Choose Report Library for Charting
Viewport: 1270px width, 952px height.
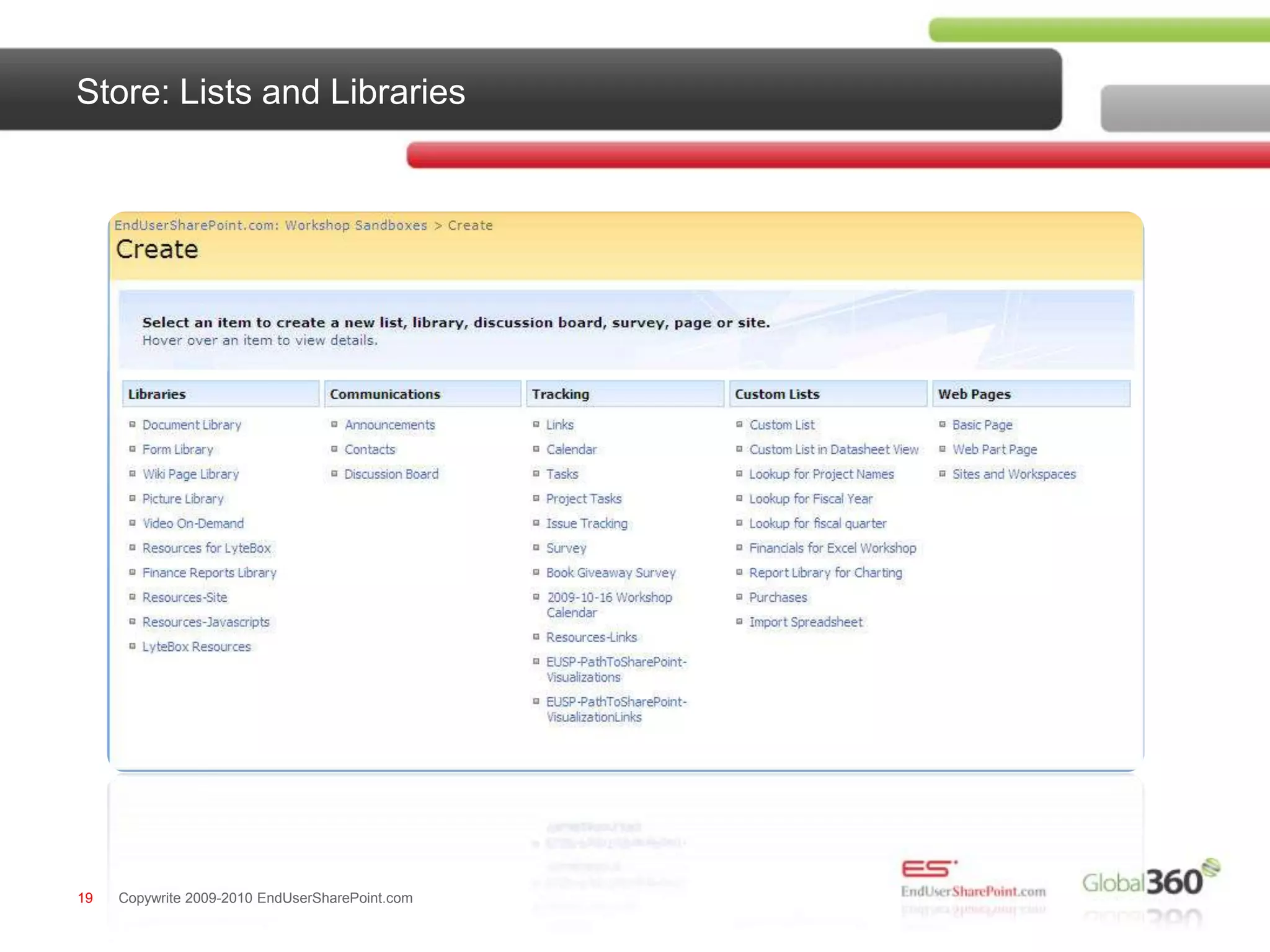[826, 573]
